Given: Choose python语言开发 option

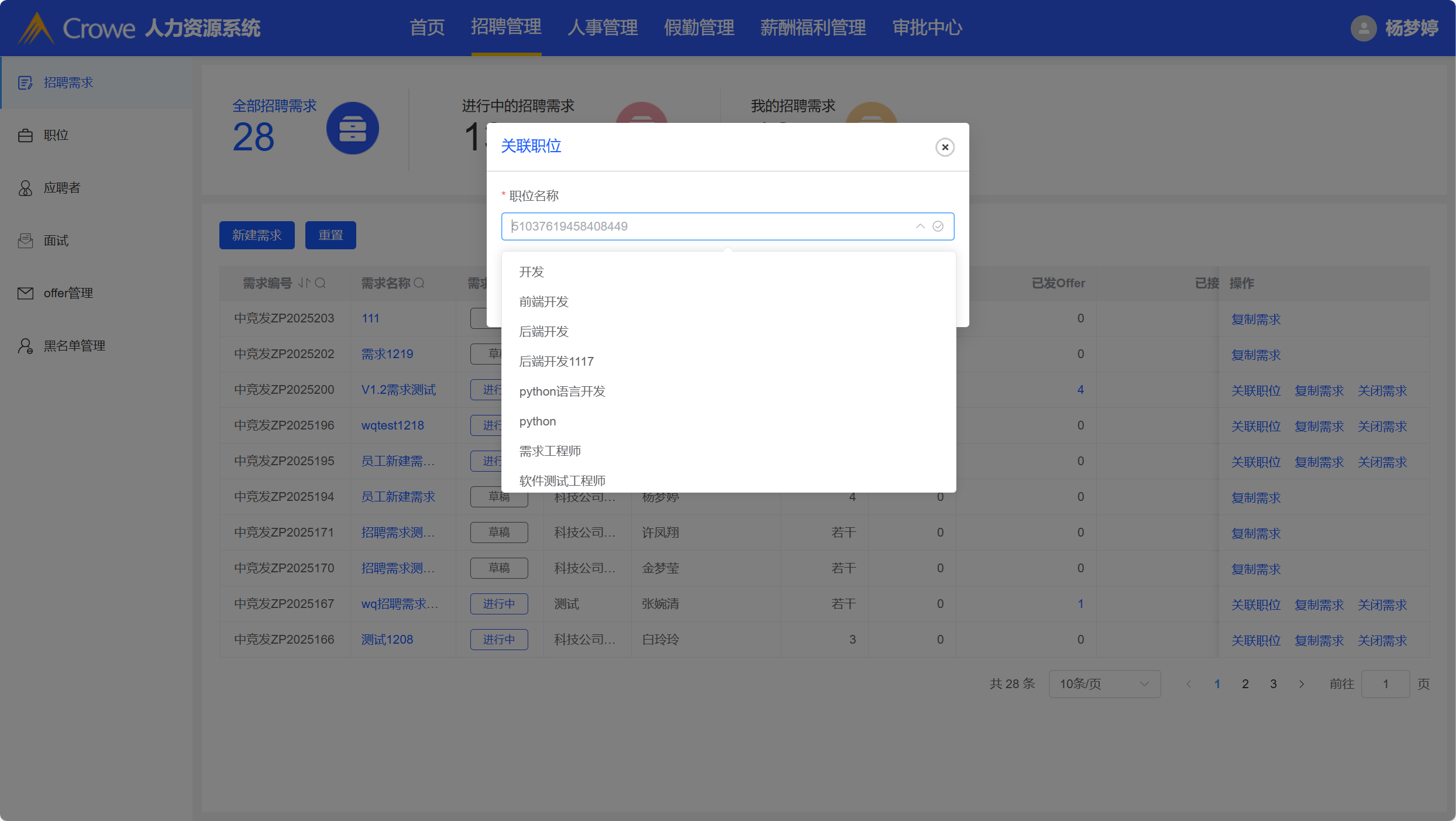Looking at the screenshot, I should point(562,391).
